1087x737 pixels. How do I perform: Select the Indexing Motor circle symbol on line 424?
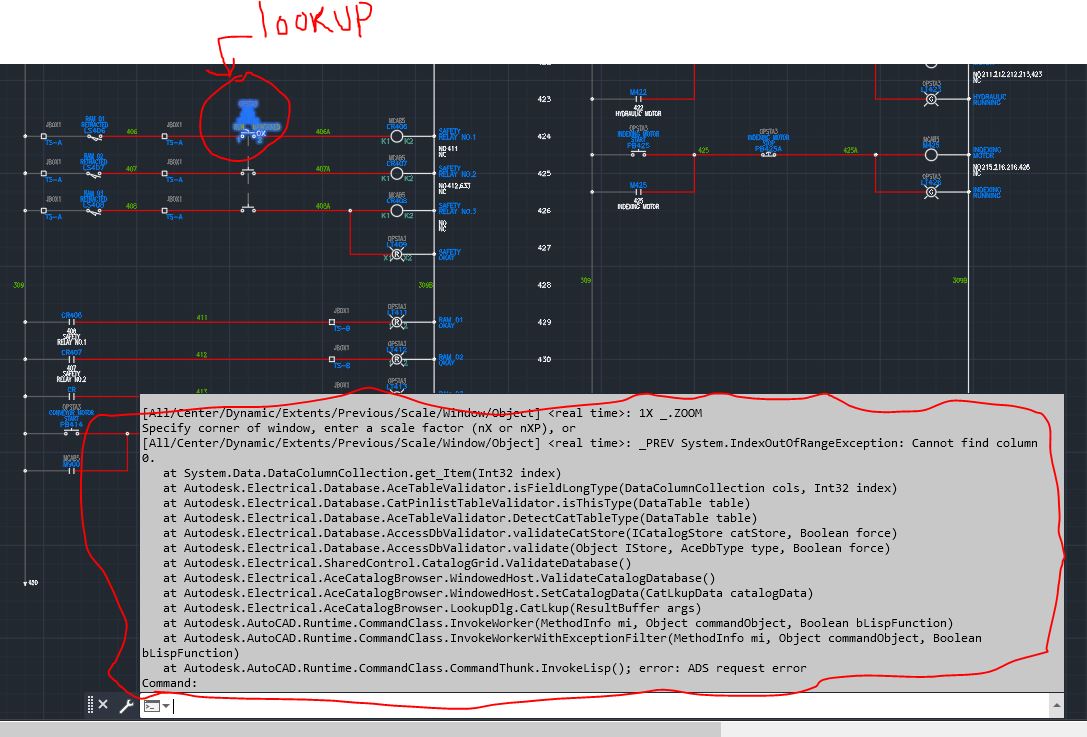click(933, 153)
